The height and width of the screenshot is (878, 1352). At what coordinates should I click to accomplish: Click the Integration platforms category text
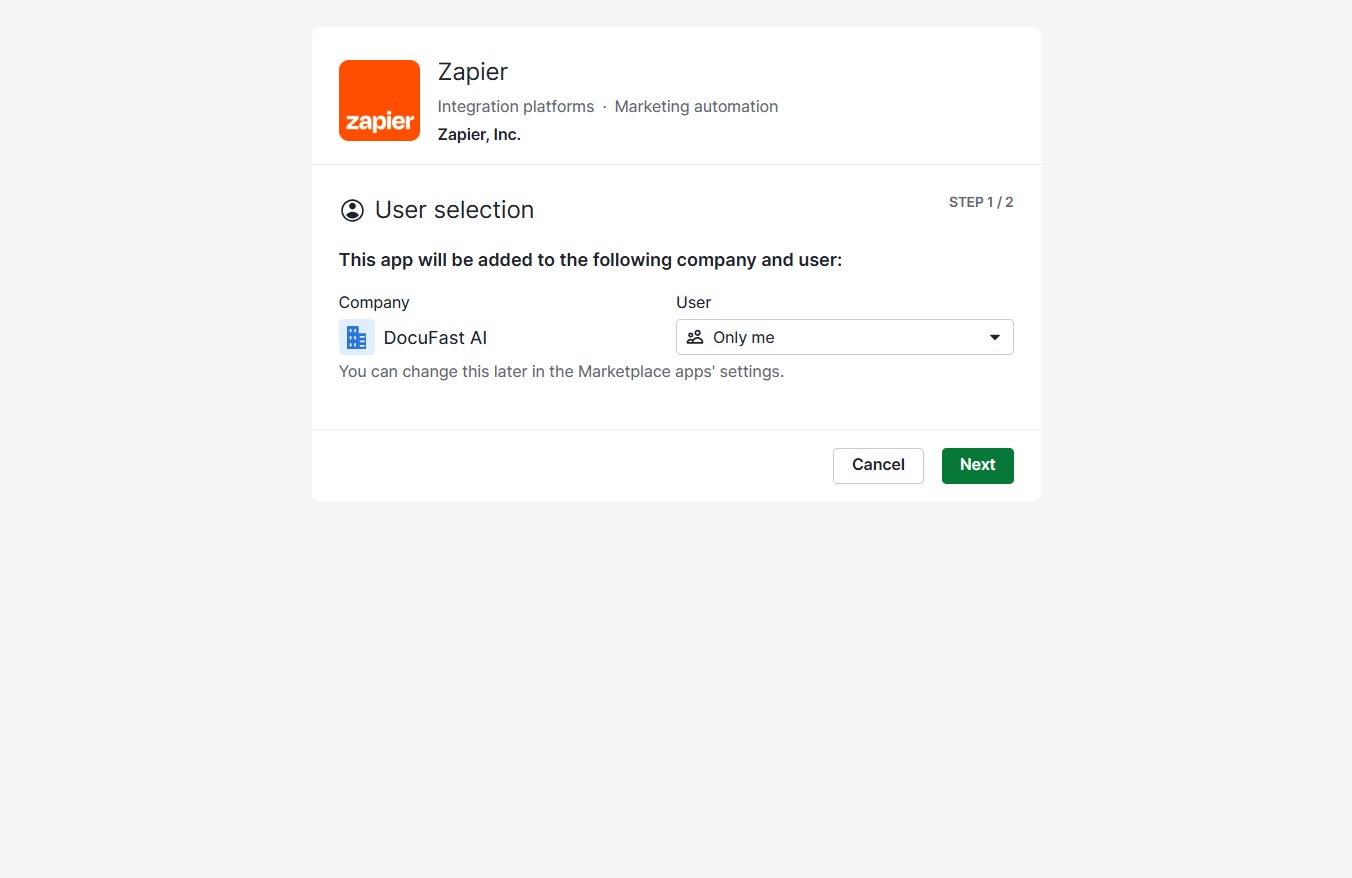coord(516,106)
